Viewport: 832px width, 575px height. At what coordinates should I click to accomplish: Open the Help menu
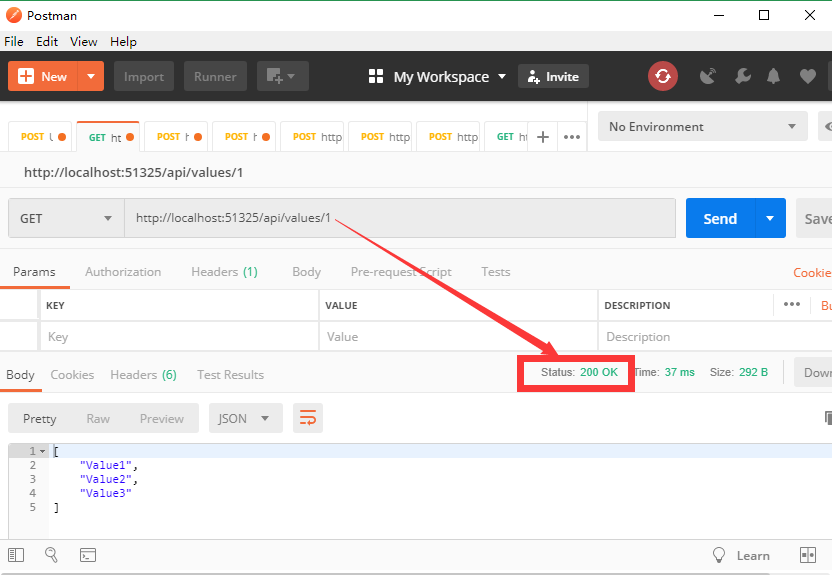pos(123,41)
